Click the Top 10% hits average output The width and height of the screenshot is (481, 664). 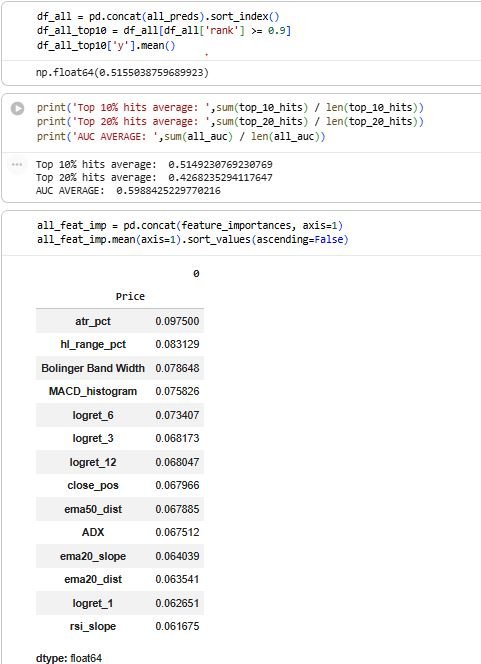click(154, 164)
